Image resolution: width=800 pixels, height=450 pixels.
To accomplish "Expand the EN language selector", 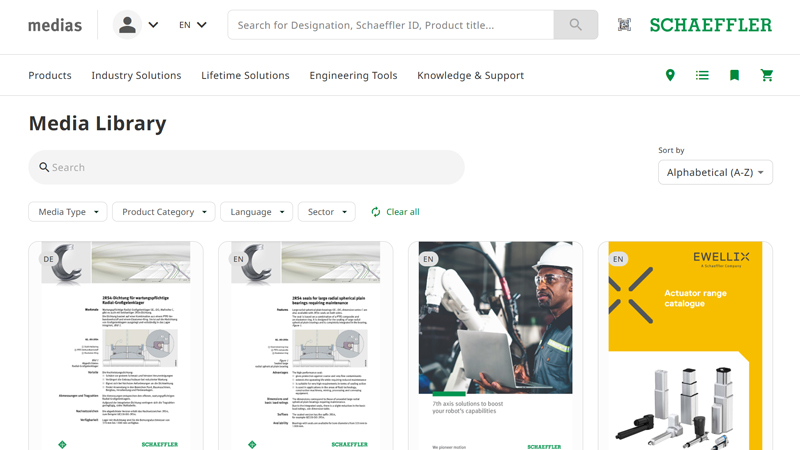I will pos(192,25).
